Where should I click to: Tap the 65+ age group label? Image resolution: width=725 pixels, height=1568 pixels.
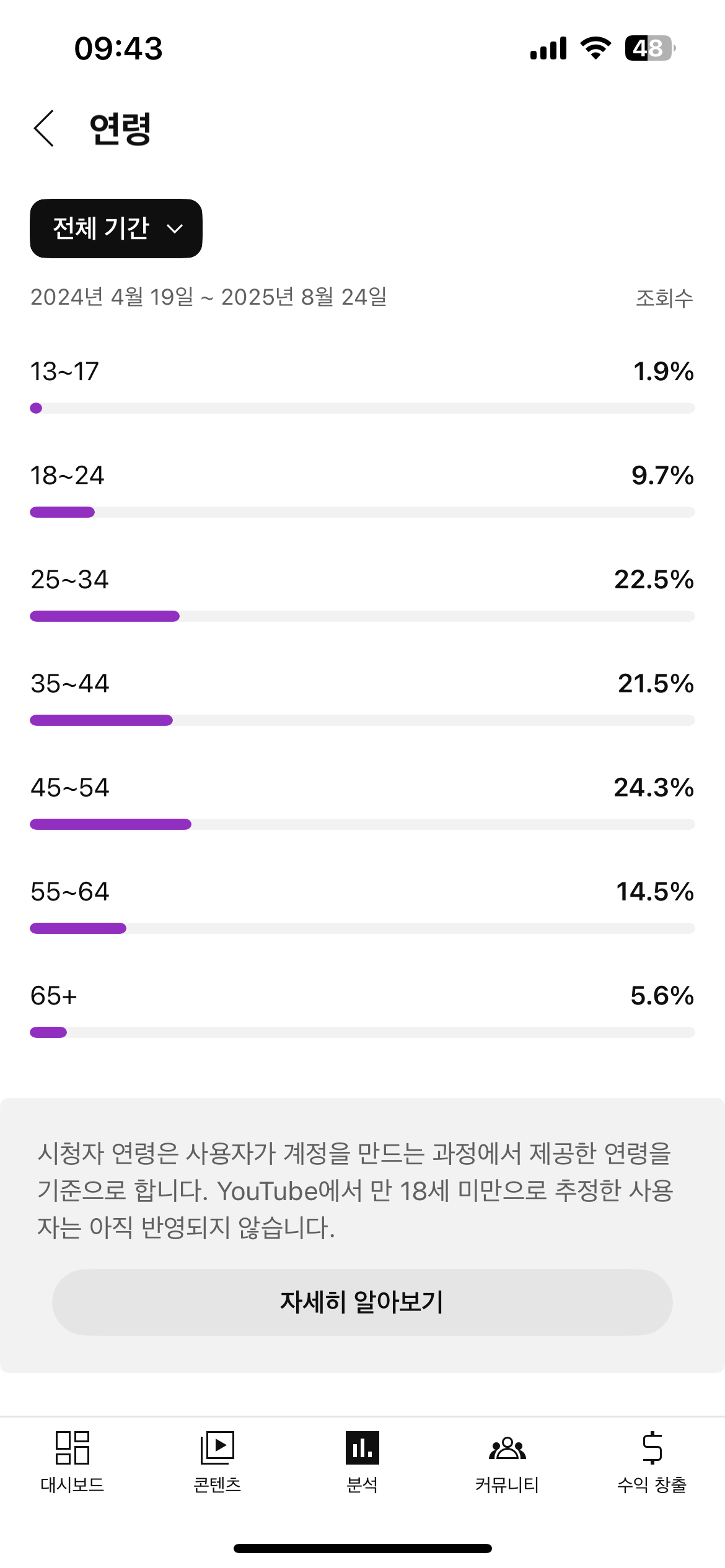(x=54, y=996)
